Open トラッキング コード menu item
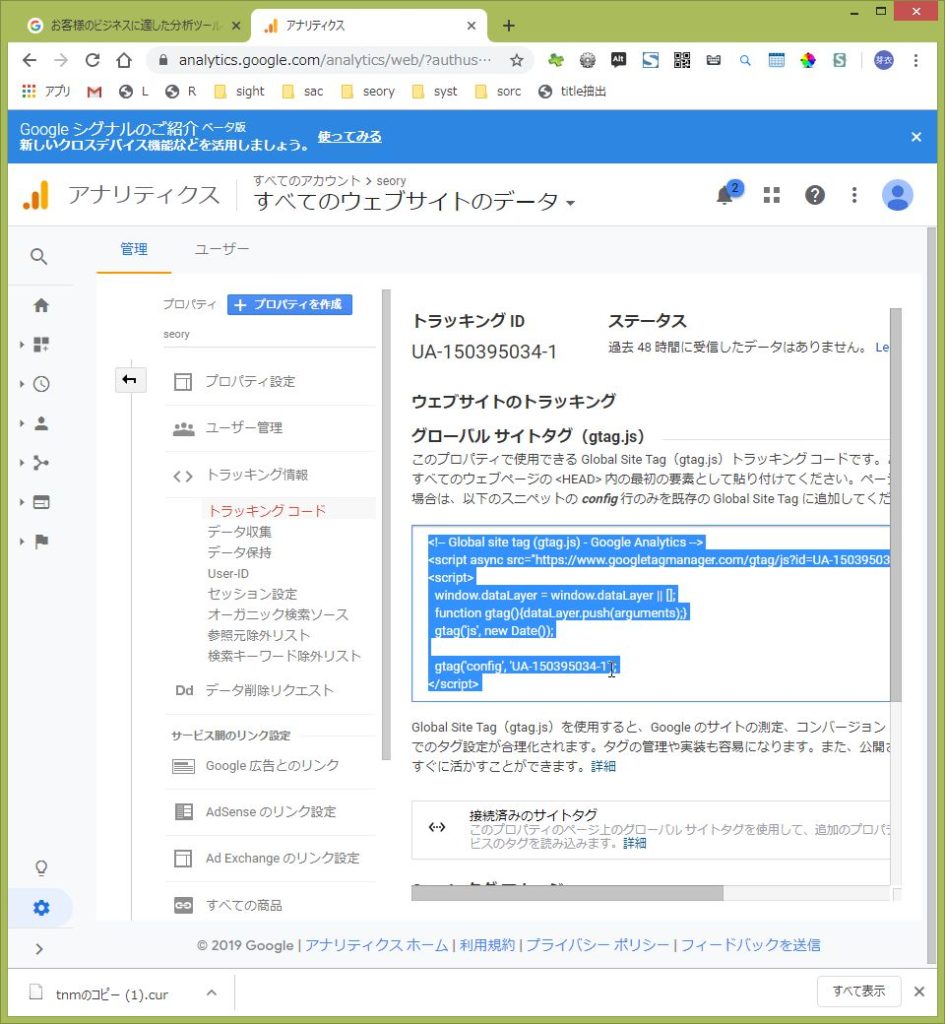 [x=266, y=511]
